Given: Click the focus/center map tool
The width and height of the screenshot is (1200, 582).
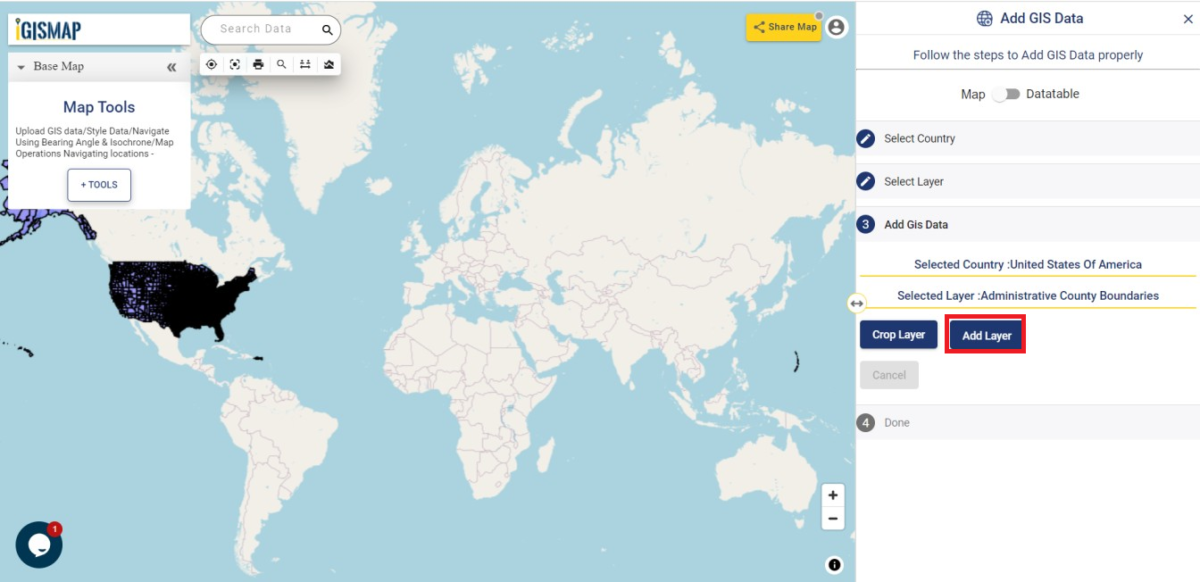Looking at the screenshot, I should tap(235, 64).
